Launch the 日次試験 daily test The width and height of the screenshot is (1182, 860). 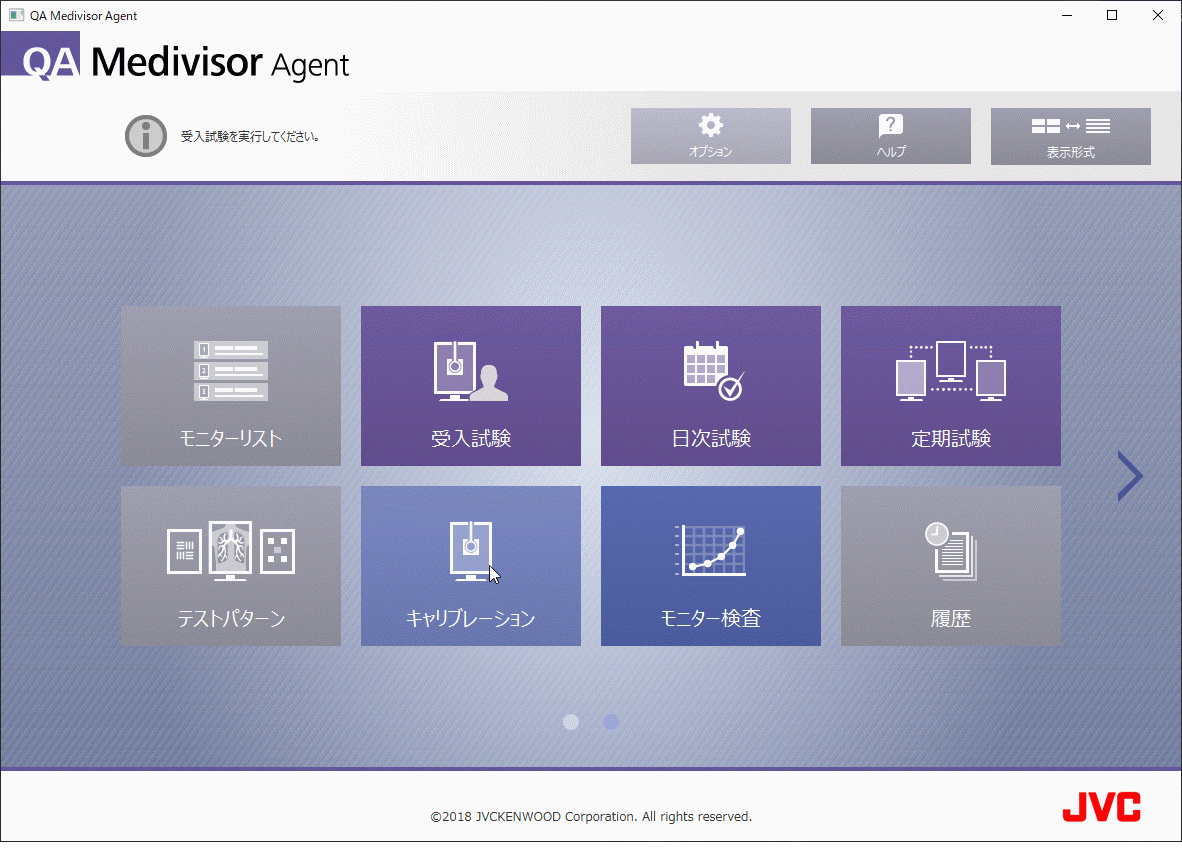(x=710, y=386)
